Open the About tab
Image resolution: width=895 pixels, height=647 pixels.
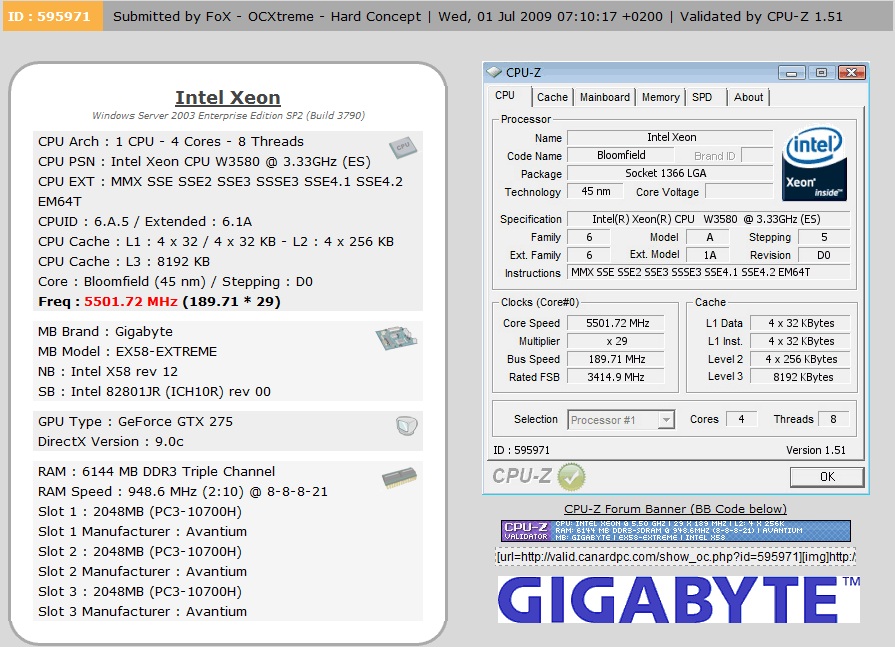[748, 98]
